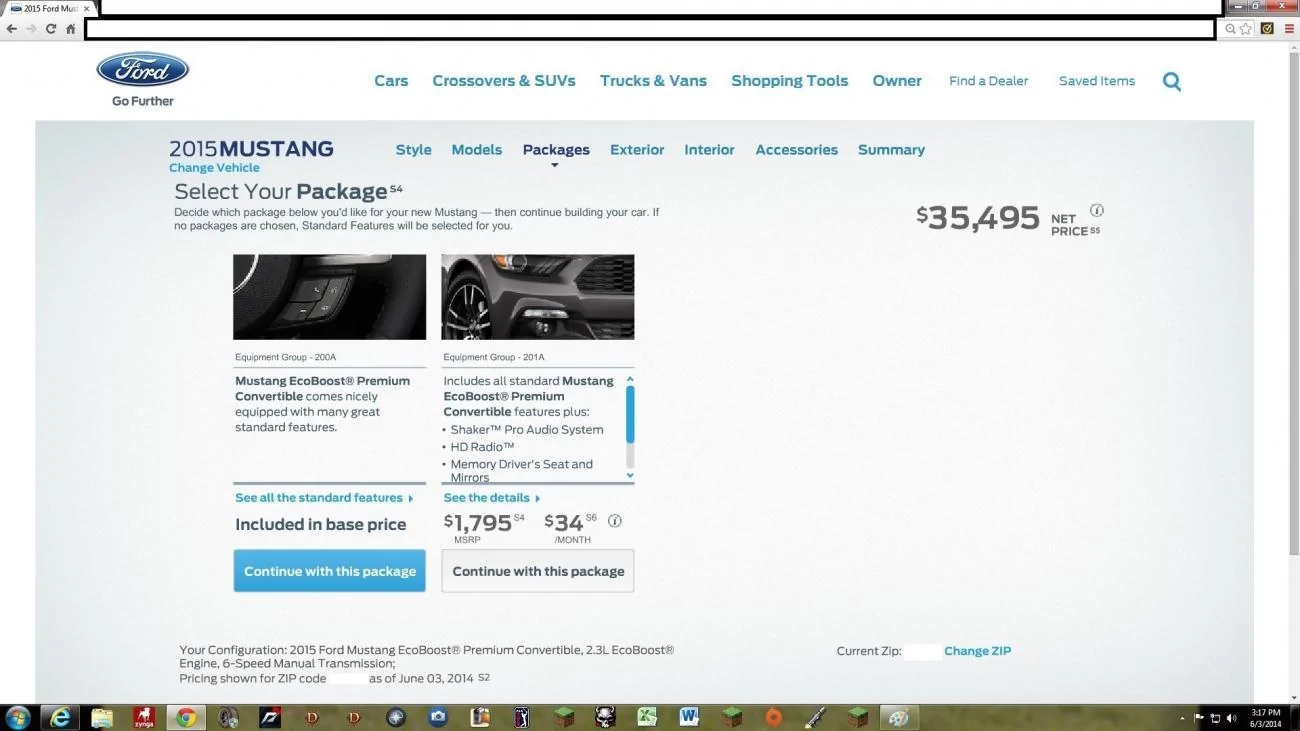Open the Cars menu
Viewport: 1300px width, 731px height.
(x=391, y=81)
